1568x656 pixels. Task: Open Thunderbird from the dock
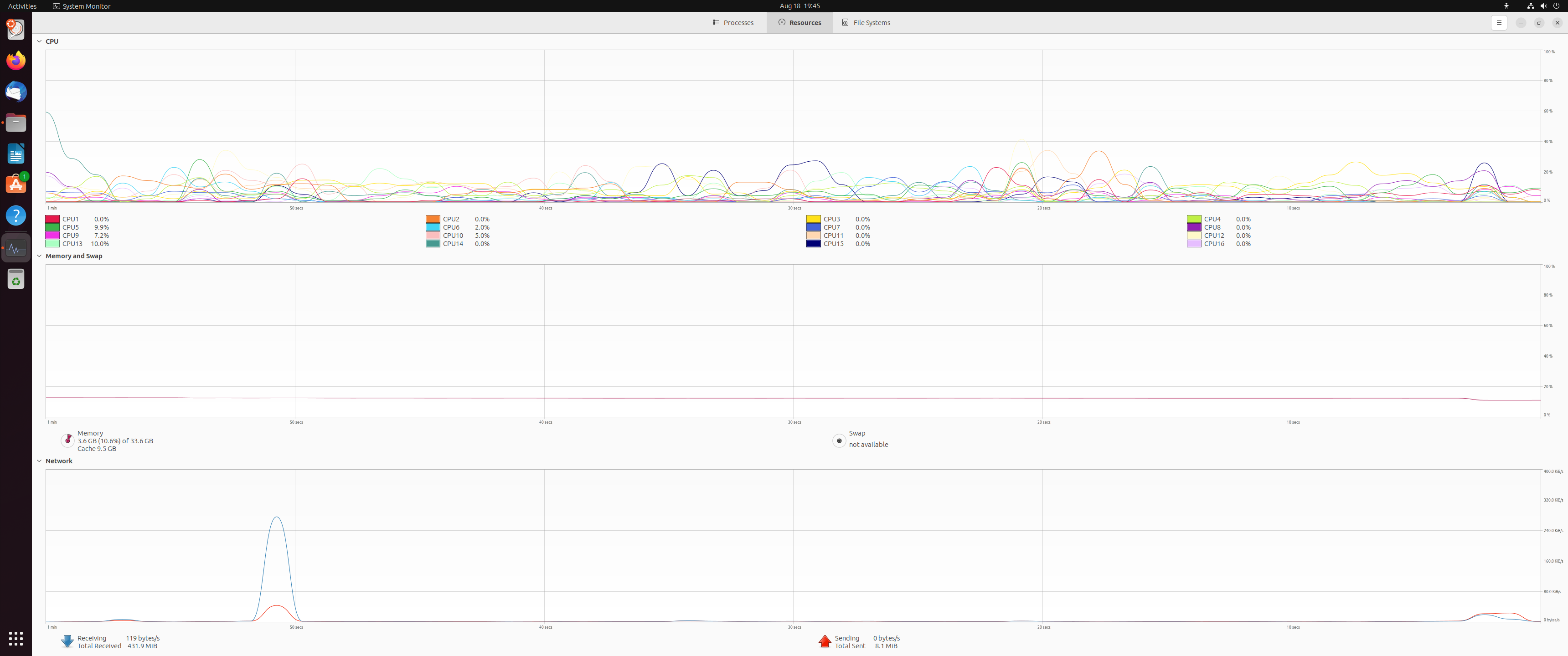(15, 92)
